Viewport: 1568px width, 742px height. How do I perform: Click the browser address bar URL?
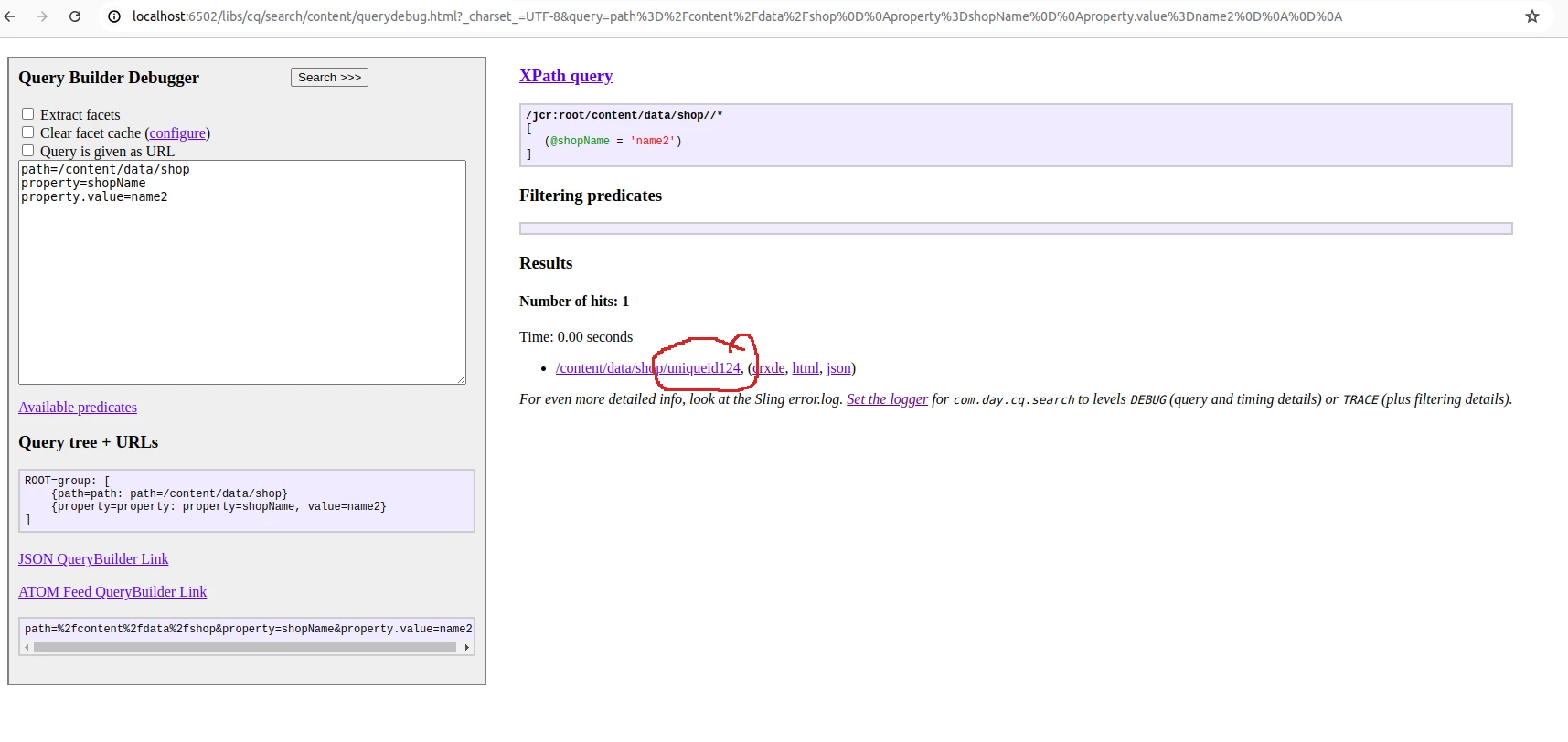[x=737, y=16]
